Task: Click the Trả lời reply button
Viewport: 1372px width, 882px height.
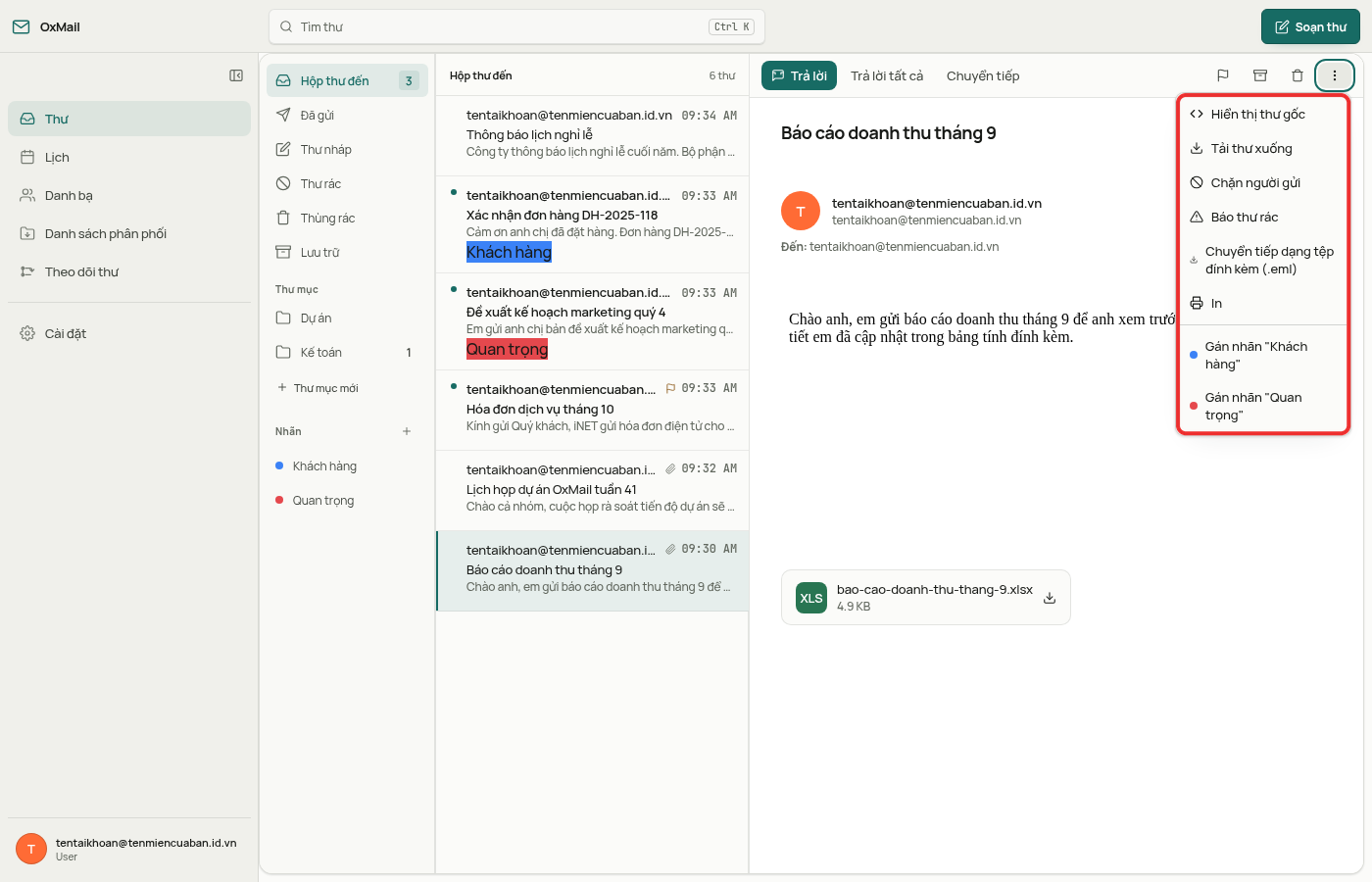Action: (799, 75)
